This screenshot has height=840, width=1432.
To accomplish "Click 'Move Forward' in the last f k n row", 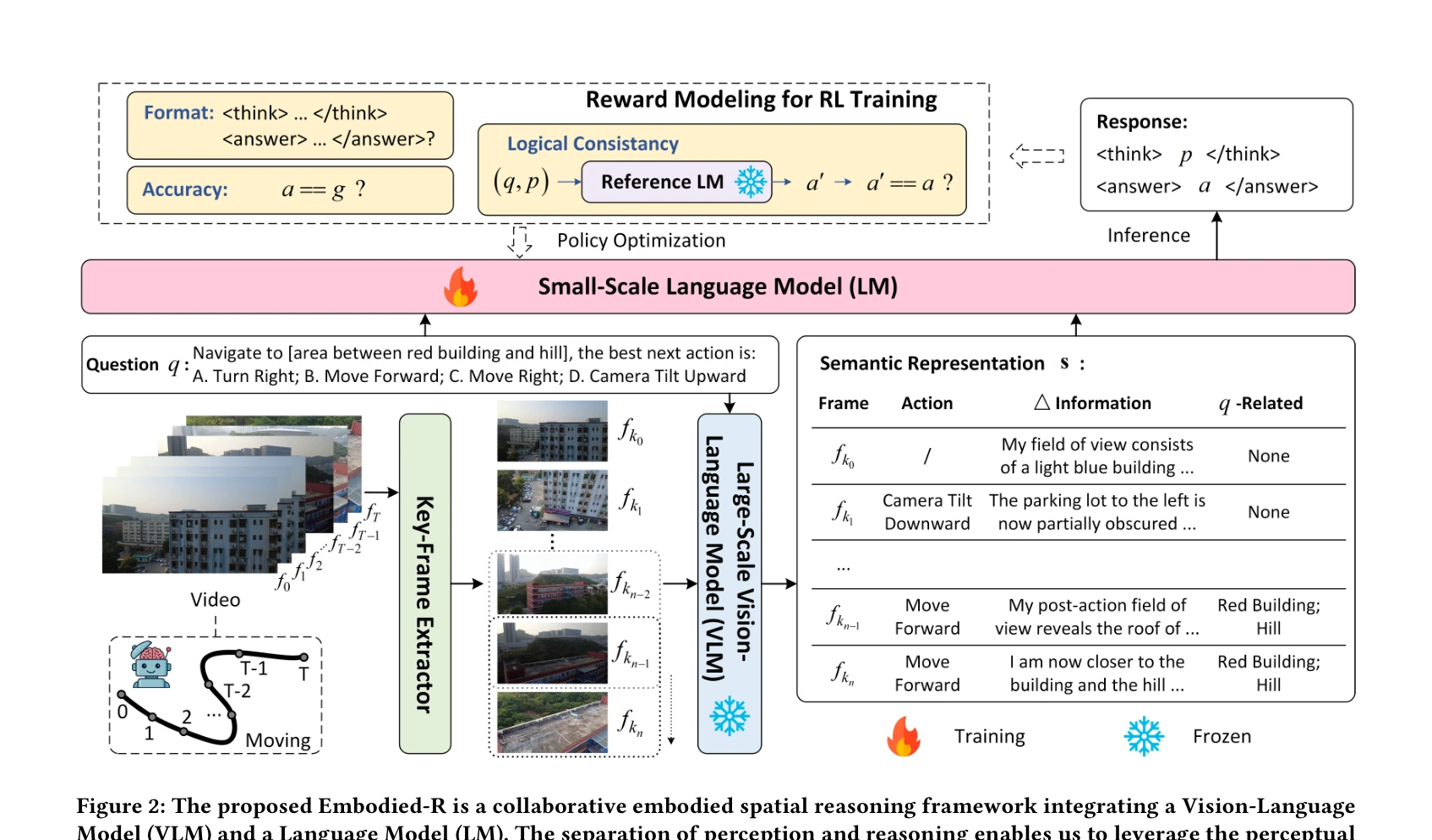I will (x=926, y=674).
